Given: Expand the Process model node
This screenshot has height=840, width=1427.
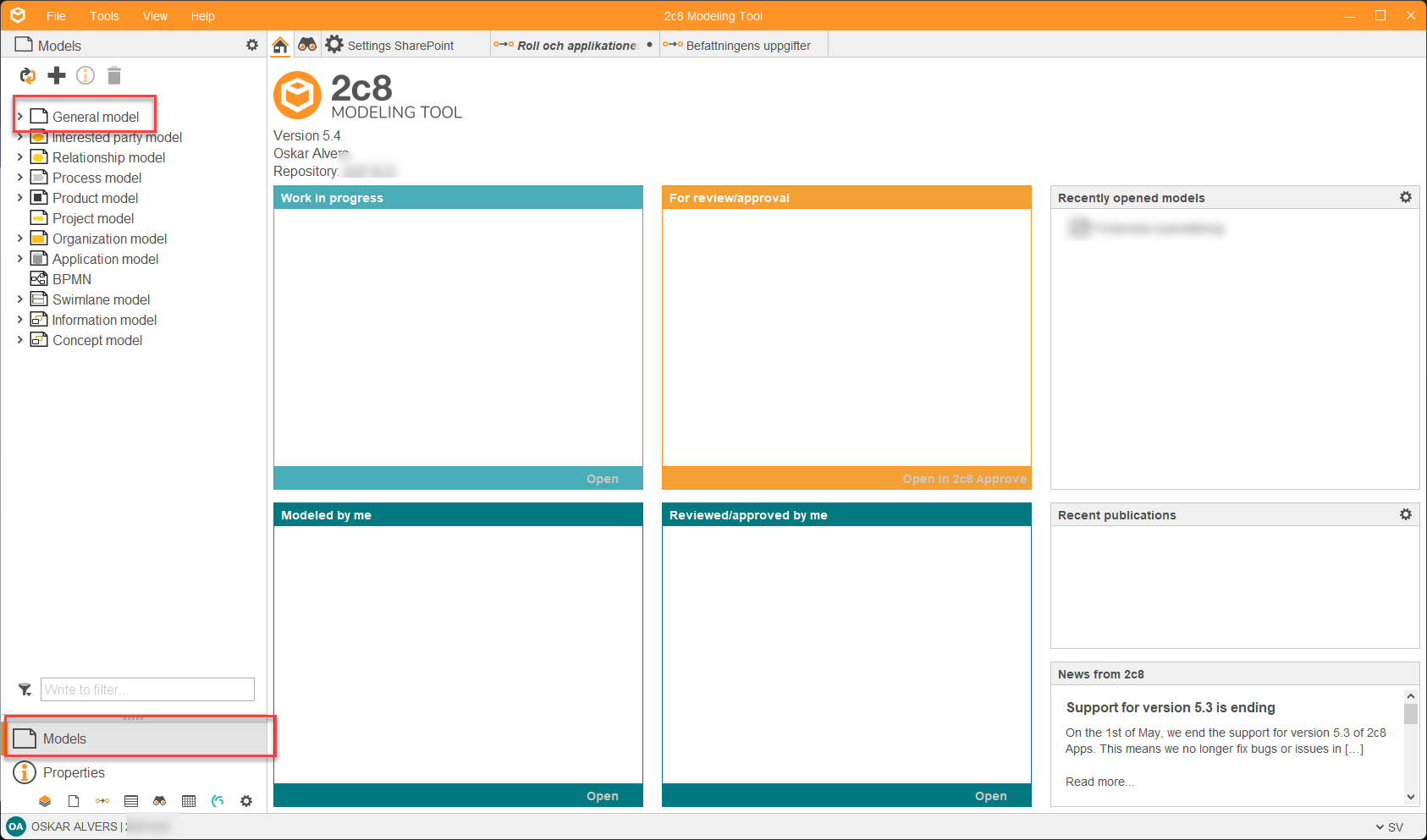Looking at the screenshot, I should pos(20,178).
